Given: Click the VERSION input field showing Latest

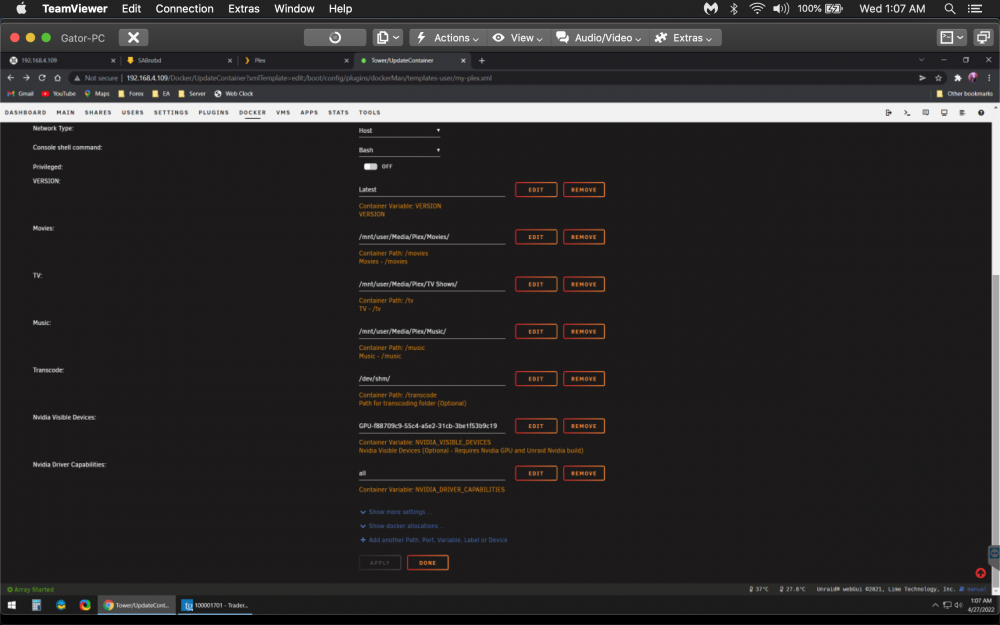Looking at the screenshot, I should pyautogui.click(x=432, y=189).
